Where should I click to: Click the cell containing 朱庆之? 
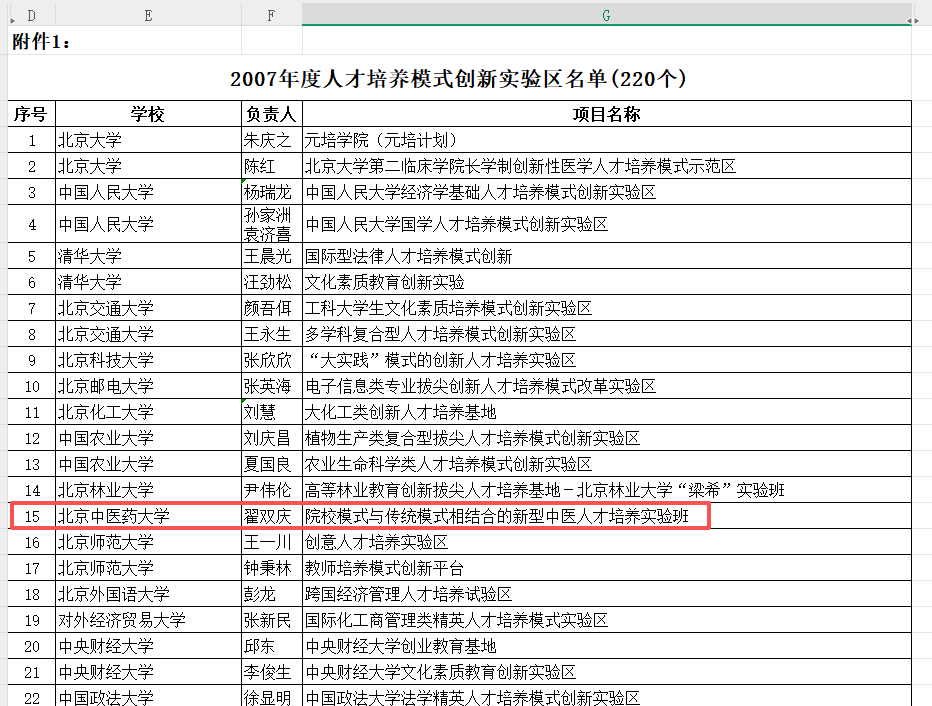pos(271,140)
